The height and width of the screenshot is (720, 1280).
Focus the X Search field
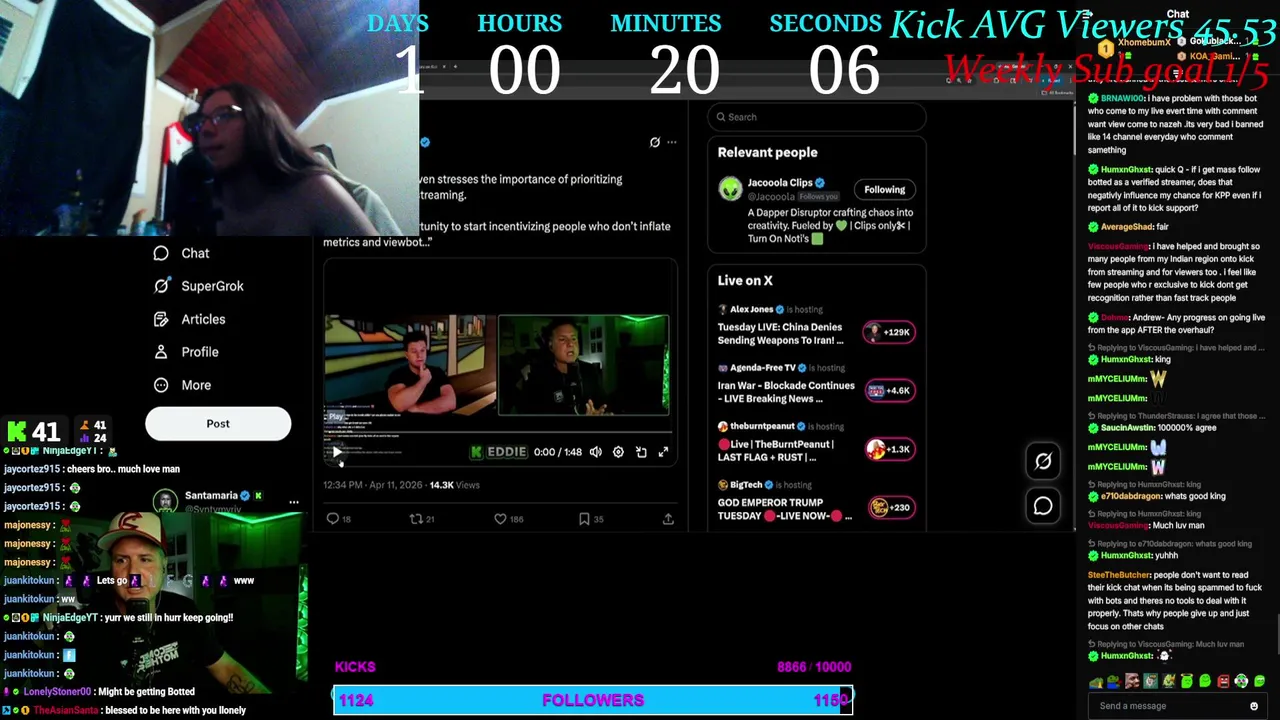(x=817, y=117)
